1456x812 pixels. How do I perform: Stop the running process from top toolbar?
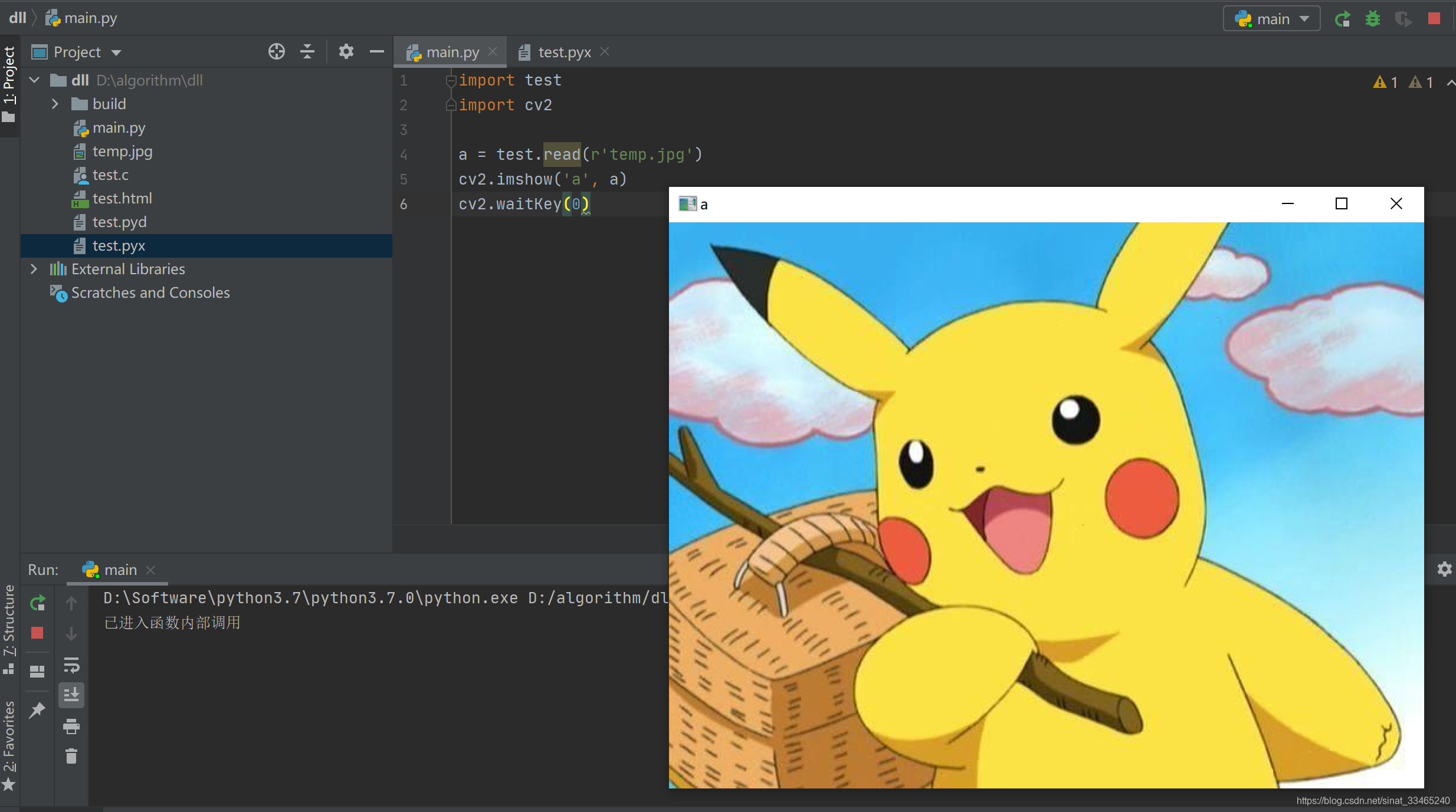pyautogui.click(x=1434, y=19)
